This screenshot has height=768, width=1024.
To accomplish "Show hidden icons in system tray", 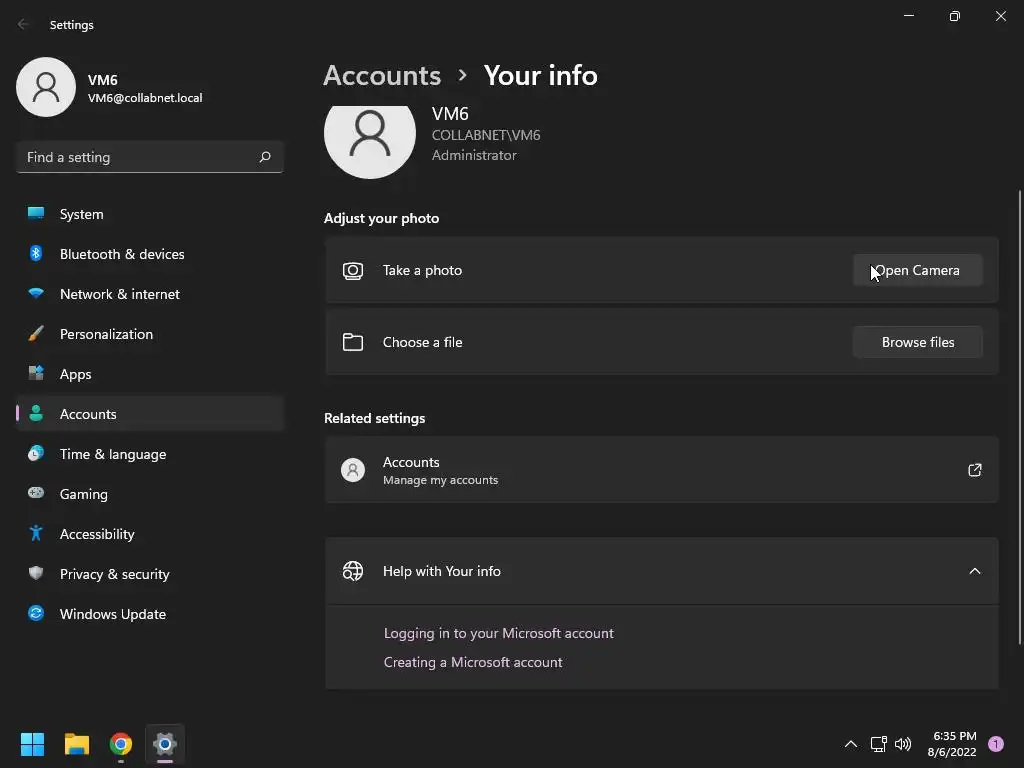I will tap(851, 744).
